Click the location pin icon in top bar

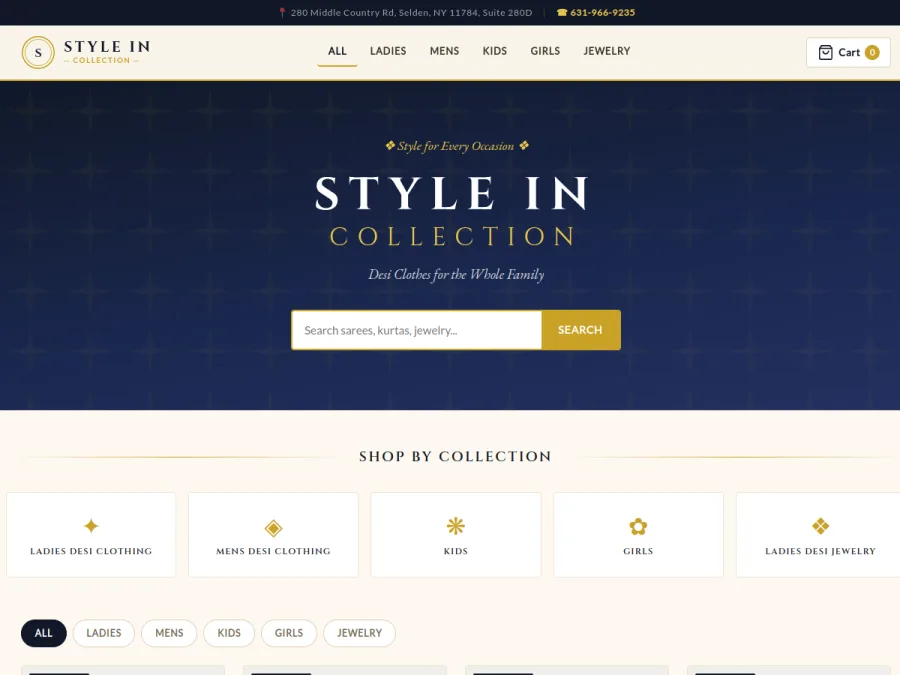coord(282,13)
